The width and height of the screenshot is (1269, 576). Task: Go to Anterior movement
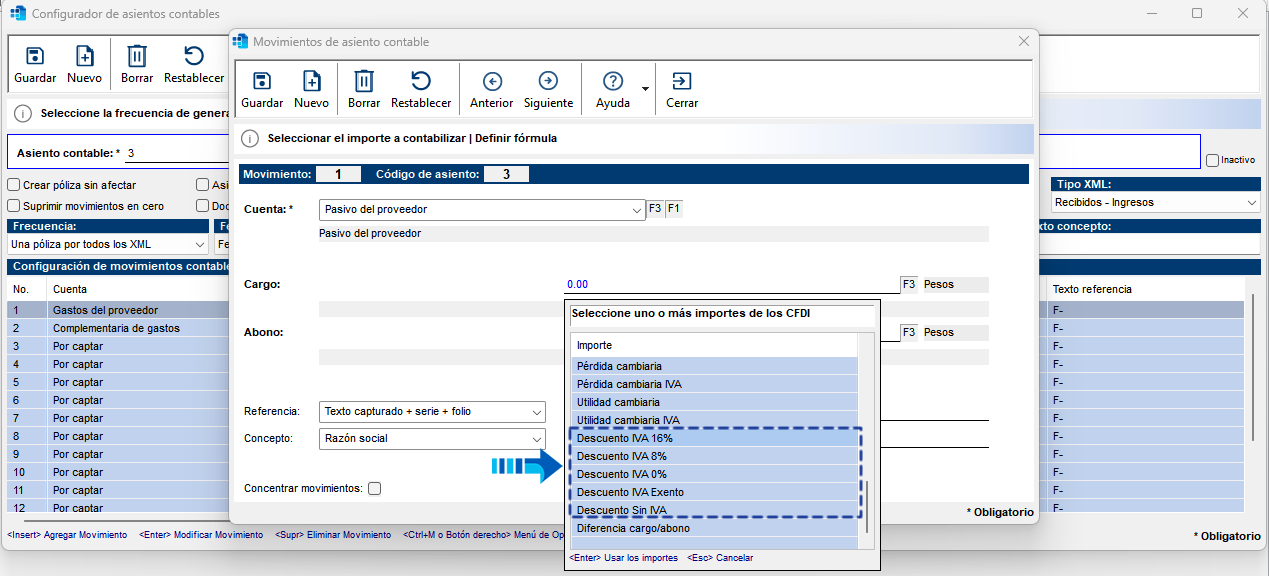pyautogui.click(x=491, y=82)
